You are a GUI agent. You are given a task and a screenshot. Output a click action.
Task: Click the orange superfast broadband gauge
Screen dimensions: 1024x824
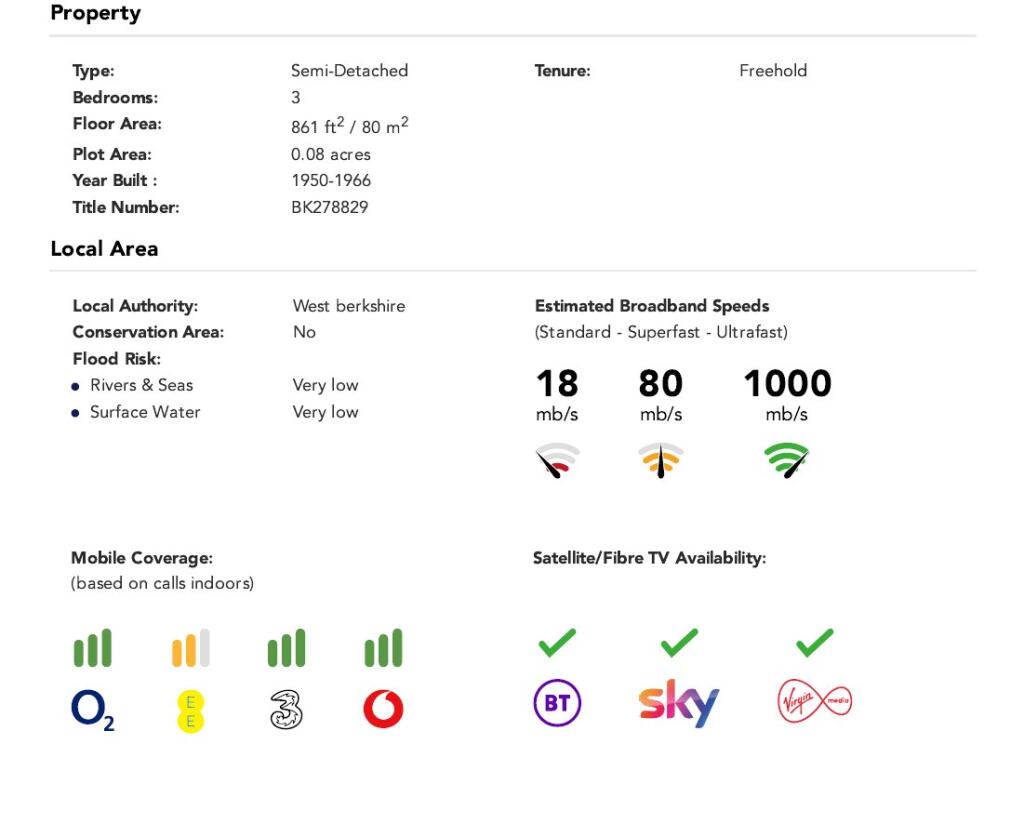tap(660, 461)
